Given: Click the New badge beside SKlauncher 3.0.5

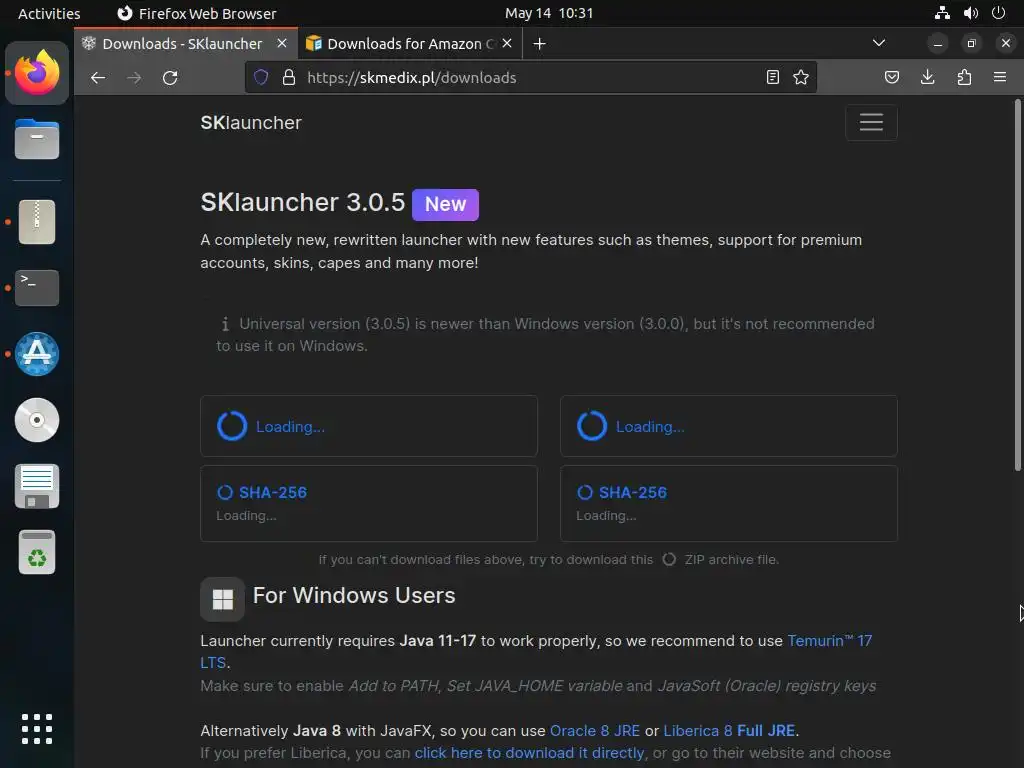Looking at the screenshot, I should tap(445, 204).
